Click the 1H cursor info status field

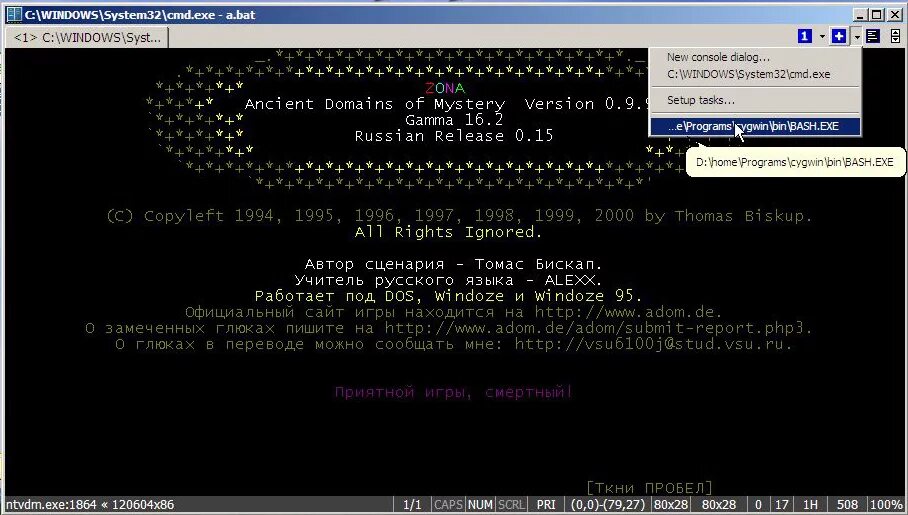click(810, 505)
